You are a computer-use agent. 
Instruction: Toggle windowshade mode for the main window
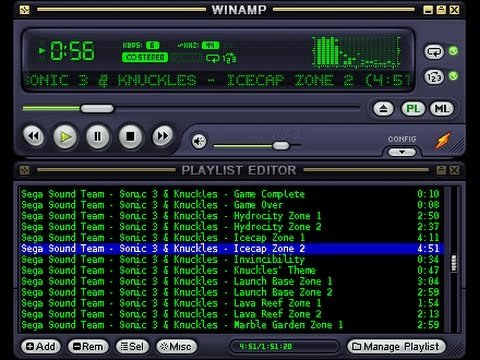(441, 10)
